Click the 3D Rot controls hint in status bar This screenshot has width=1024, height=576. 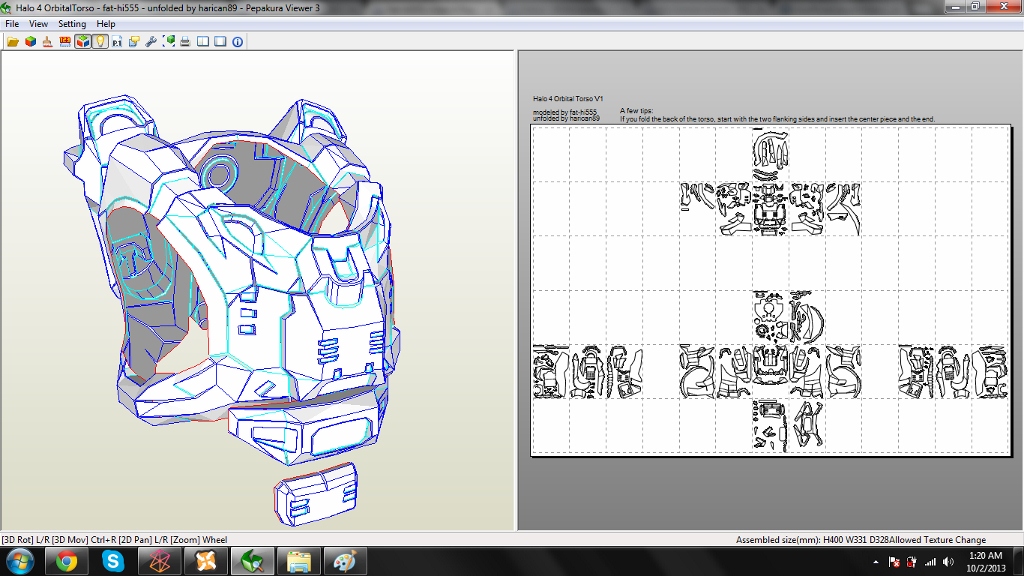pyautogui.click(x=114, y=540)
